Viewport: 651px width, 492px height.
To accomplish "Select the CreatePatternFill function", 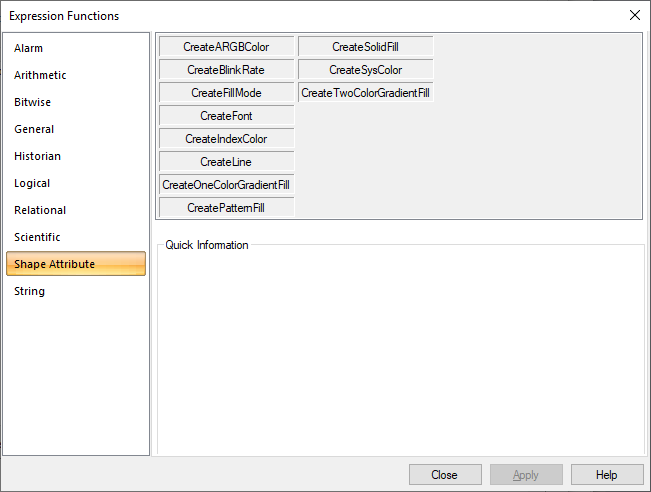I will point(226,208).
